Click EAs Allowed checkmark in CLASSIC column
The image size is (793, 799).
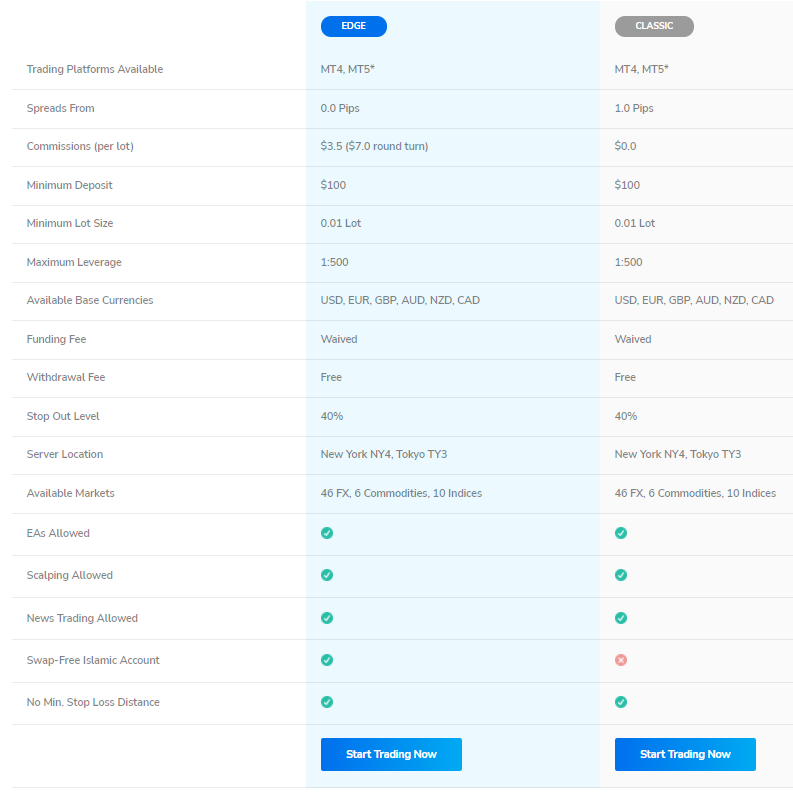click(621, 533)
